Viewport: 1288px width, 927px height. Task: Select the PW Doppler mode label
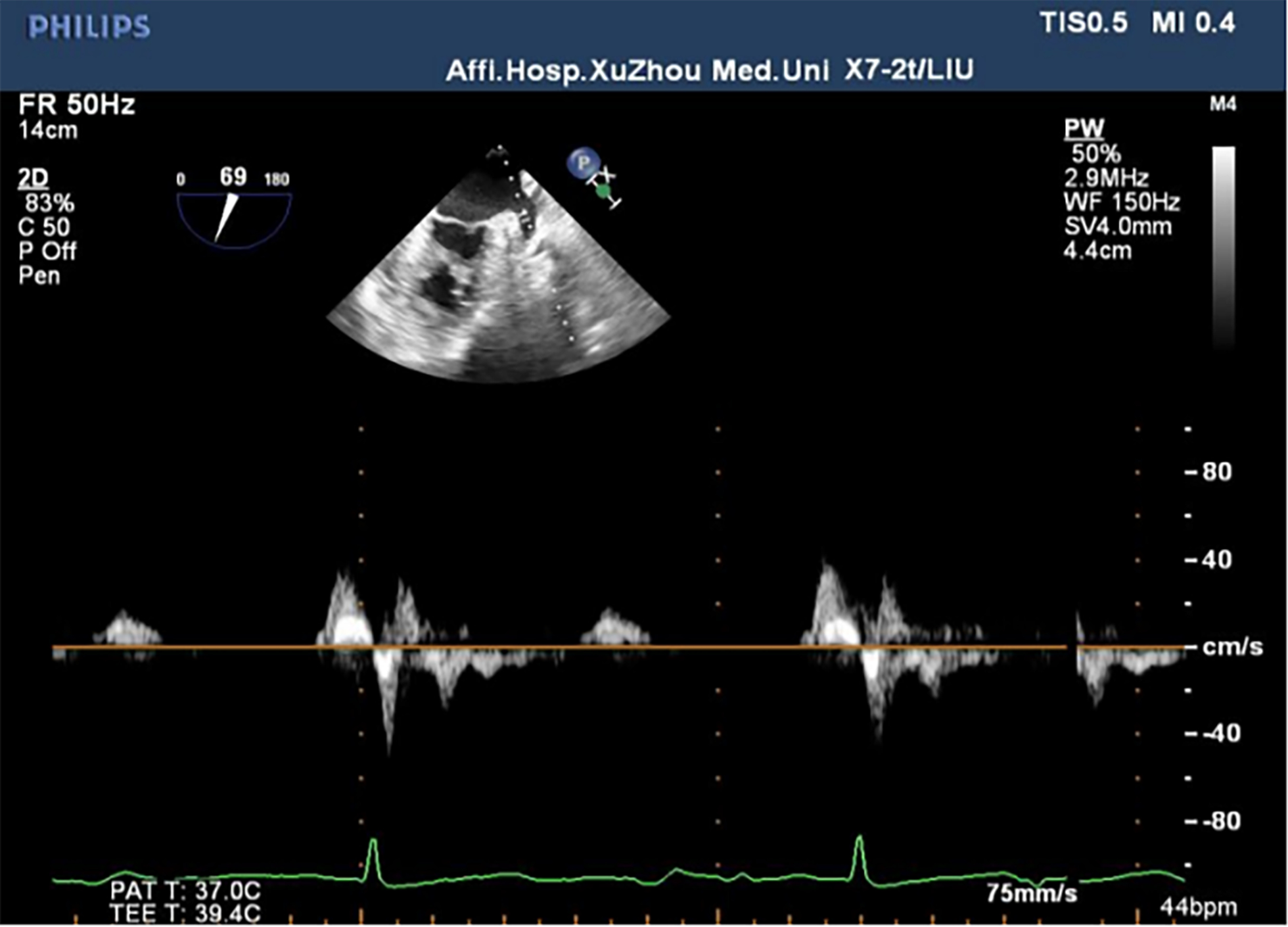point(1084,129)
